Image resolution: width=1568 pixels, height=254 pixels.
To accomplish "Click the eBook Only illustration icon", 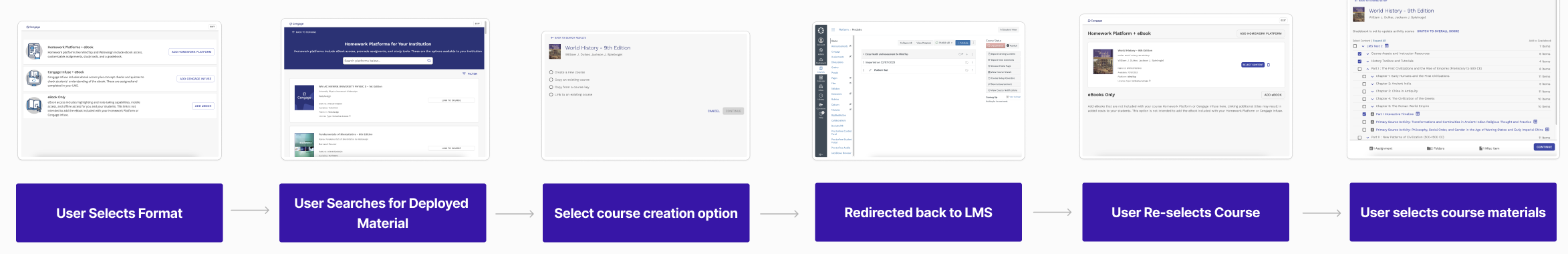I will tap(33, 105).
